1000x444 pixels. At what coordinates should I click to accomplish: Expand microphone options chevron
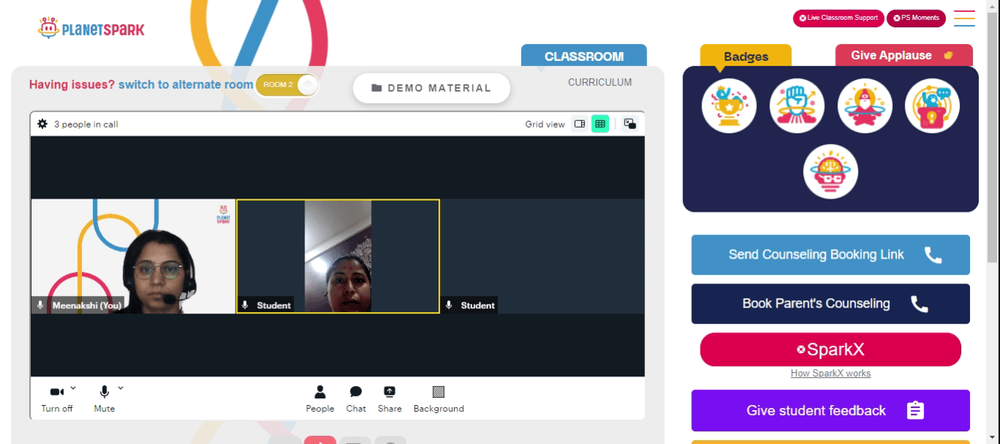click(121, 387)
